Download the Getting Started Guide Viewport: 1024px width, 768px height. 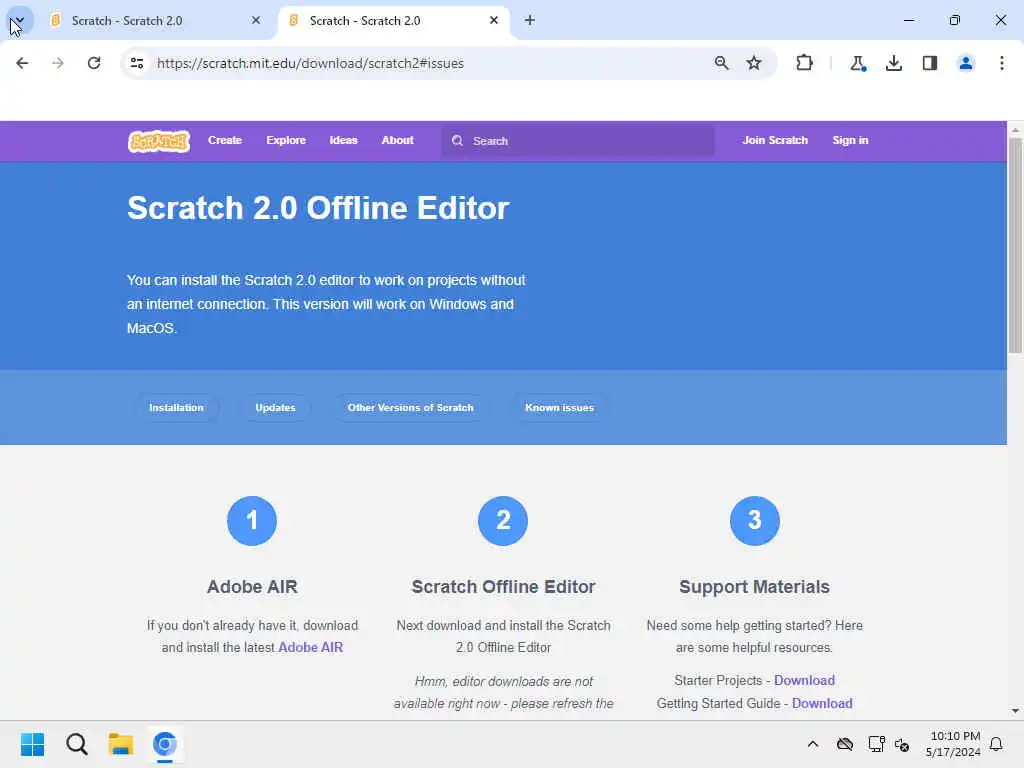click(822, 703)
